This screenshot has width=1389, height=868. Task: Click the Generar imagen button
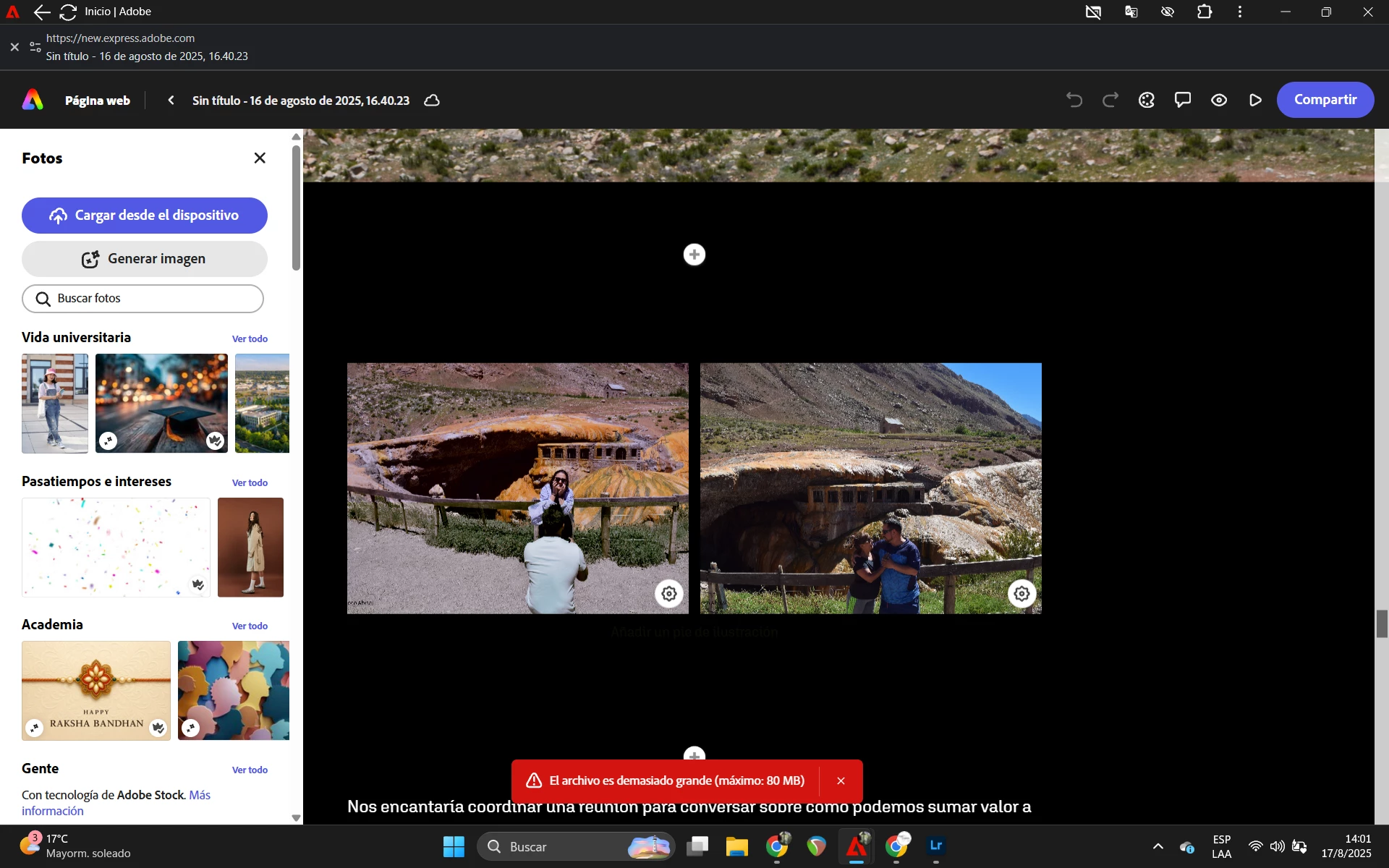(145, 259)
